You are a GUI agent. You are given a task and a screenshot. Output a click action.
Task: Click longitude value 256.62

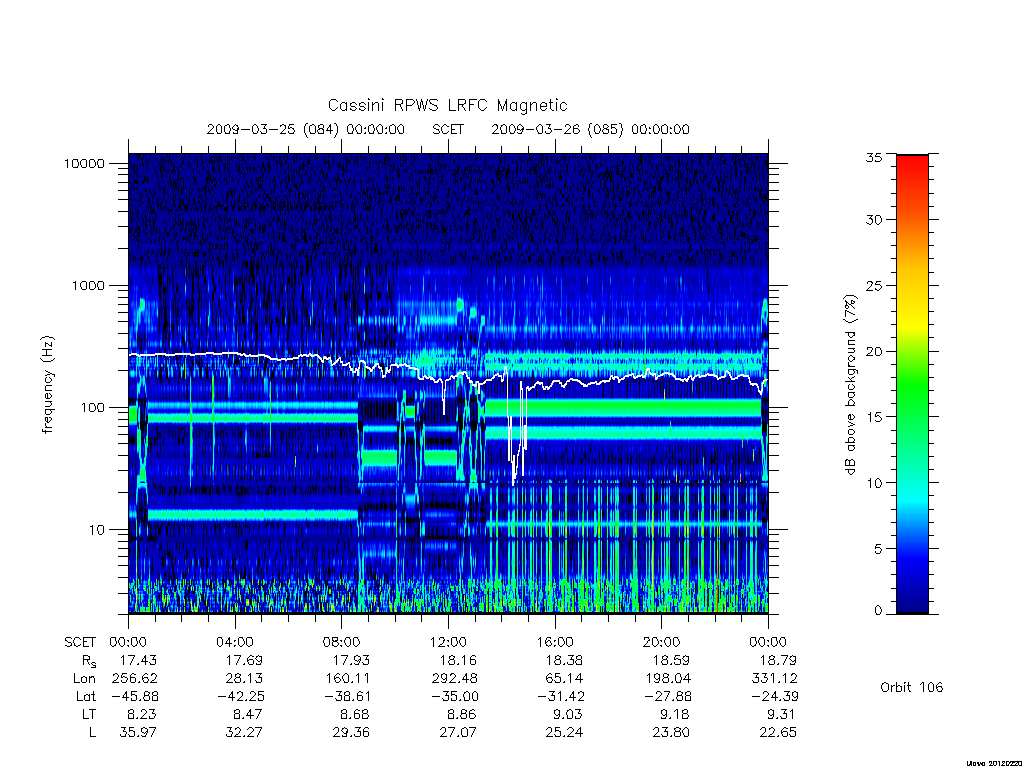135,679
